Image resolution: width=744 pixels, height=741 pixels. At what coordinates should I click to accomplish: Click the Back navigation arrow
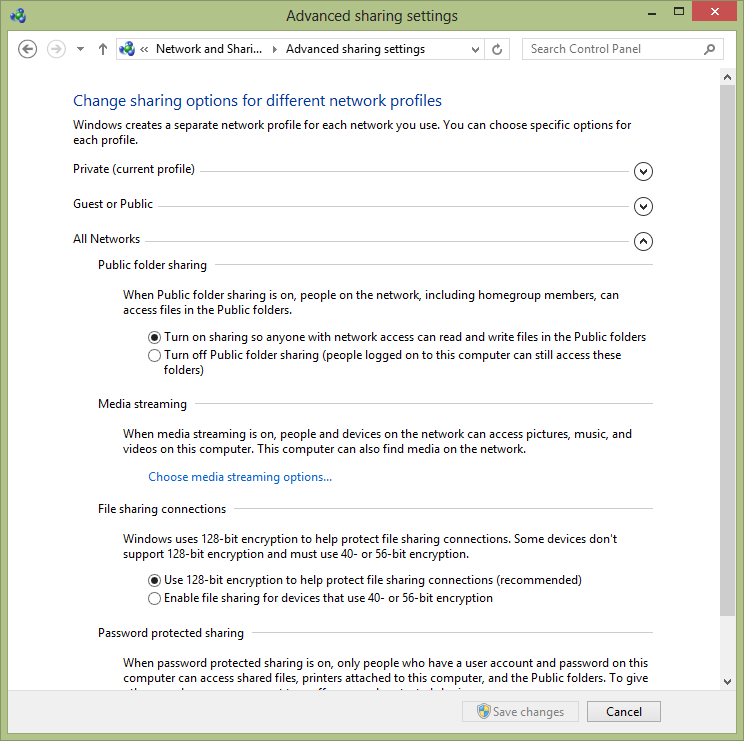[28, 49]
